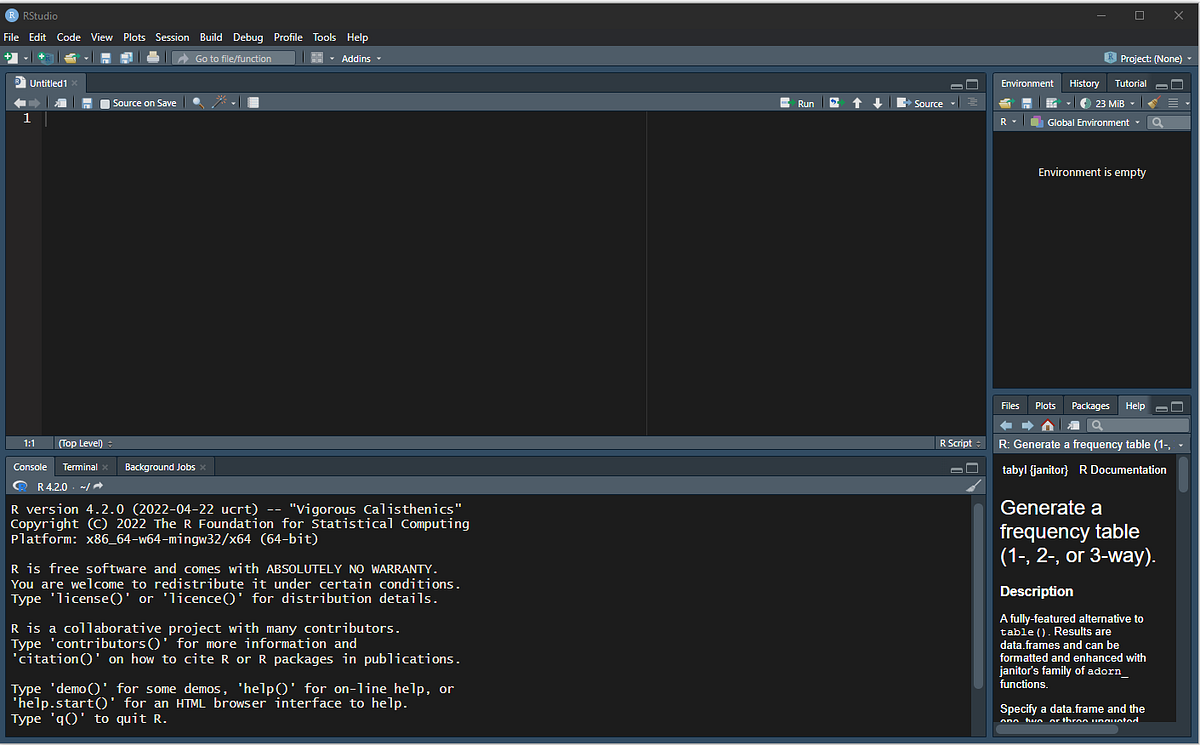The image size is (1200, 745).
Task: Open the Addins dropdown menu
Action: tap(360, 58)
